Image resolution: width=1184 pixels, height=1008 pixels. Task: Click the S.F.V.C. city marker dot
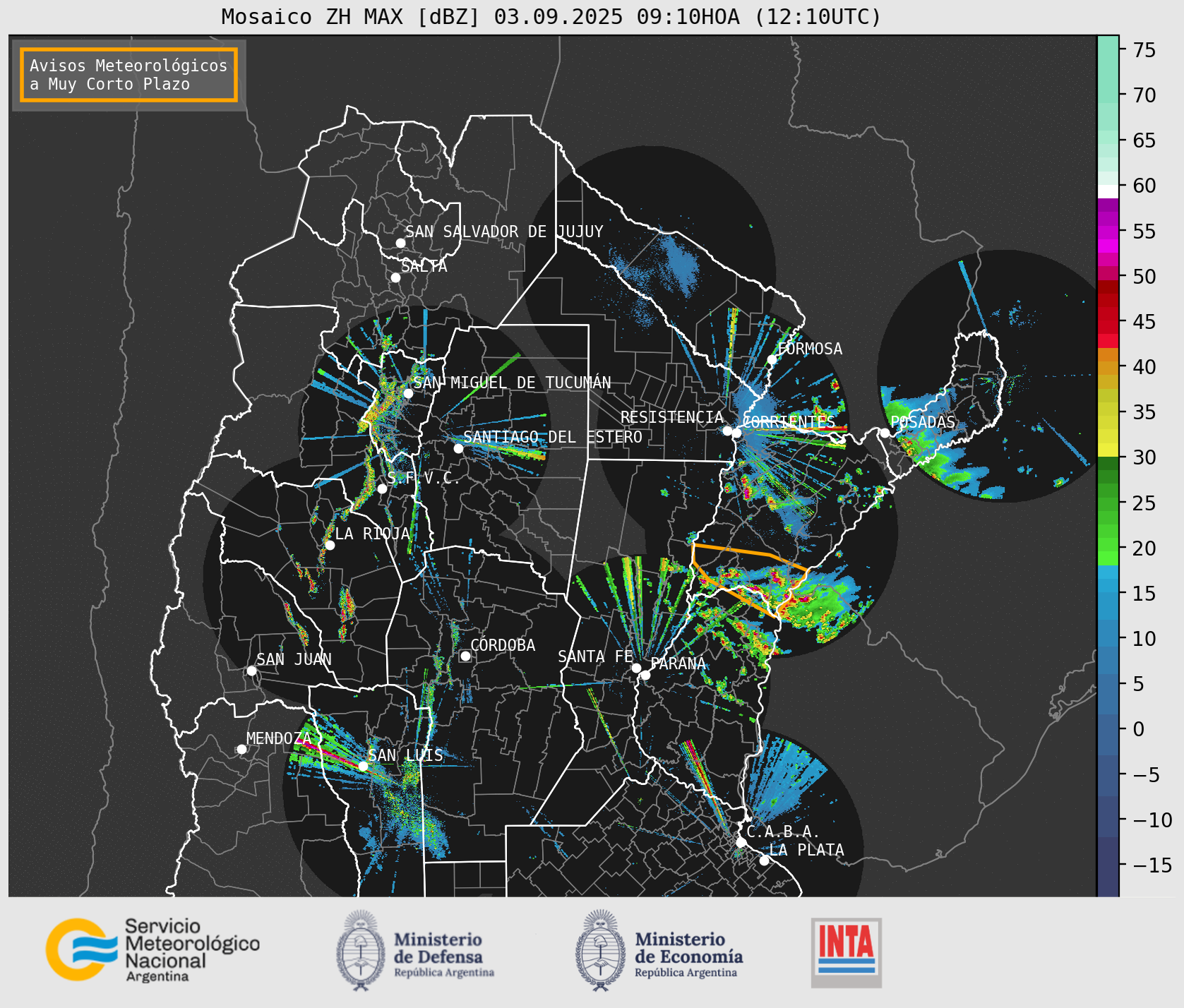pos(382,488)
